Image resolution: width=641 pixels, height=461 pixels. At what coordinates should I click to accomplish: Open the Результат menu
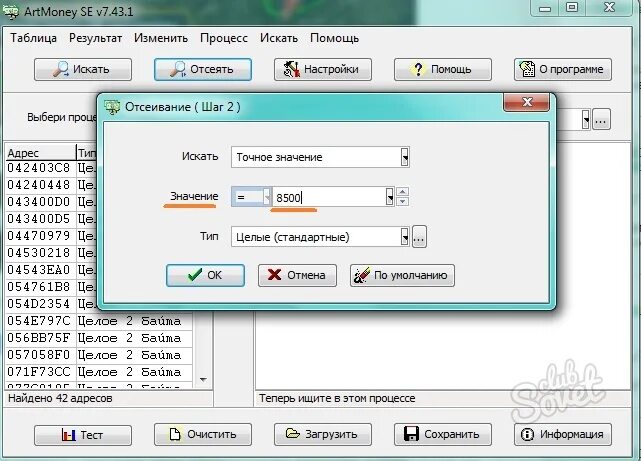click(x=95, y=38)
